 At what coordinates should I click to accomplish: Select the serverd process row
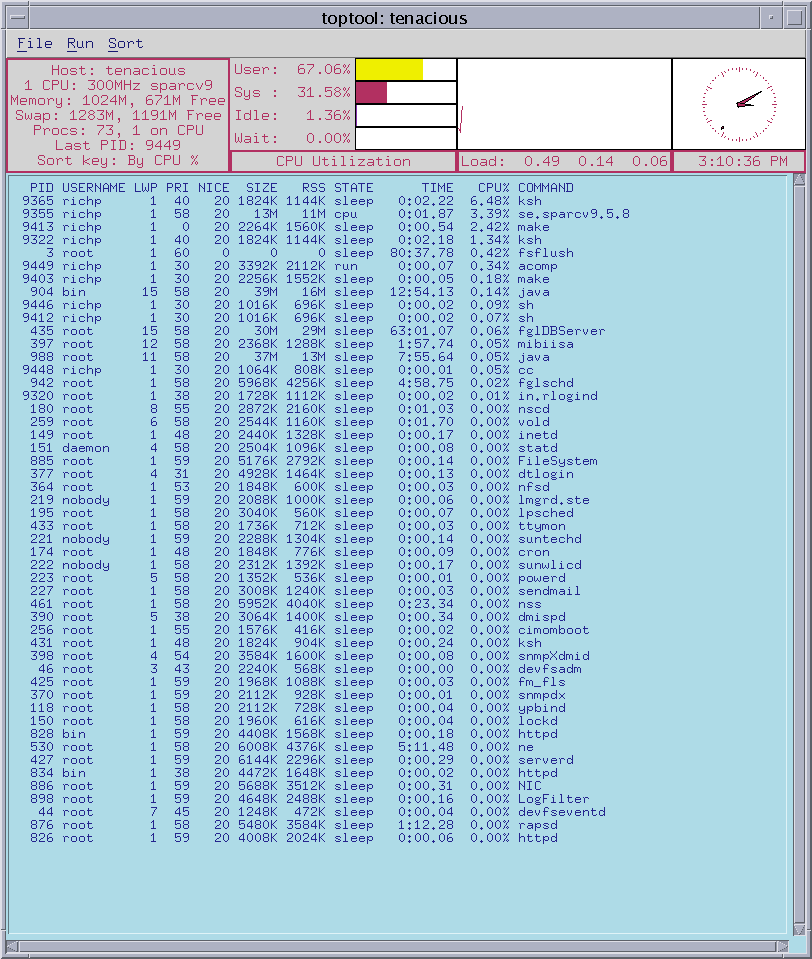pos(302,760)
